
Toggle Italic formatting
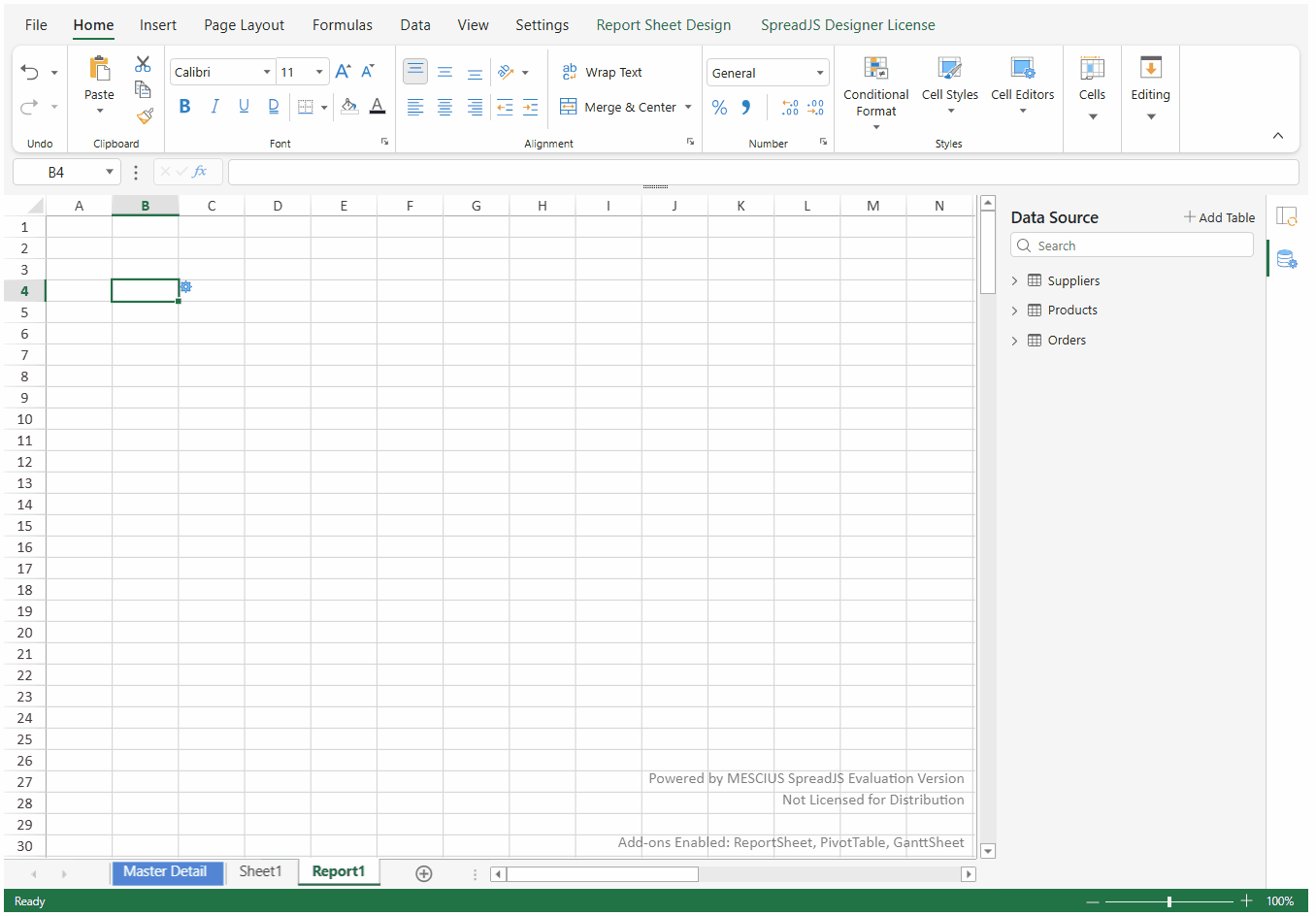214,107
